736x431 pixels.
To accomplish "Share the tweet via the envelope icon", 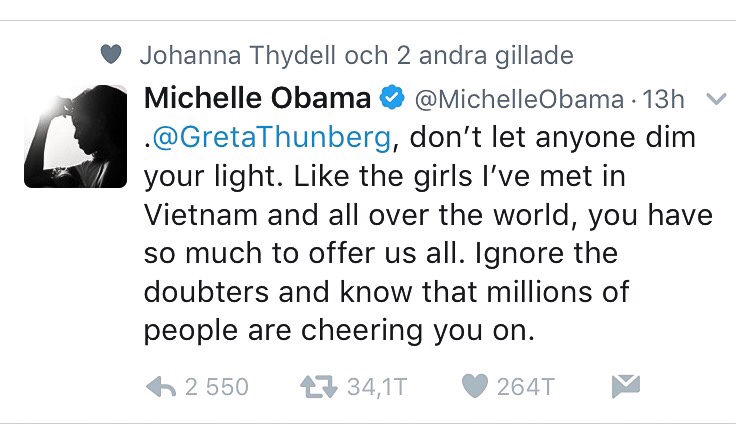I will pos(624,386).
